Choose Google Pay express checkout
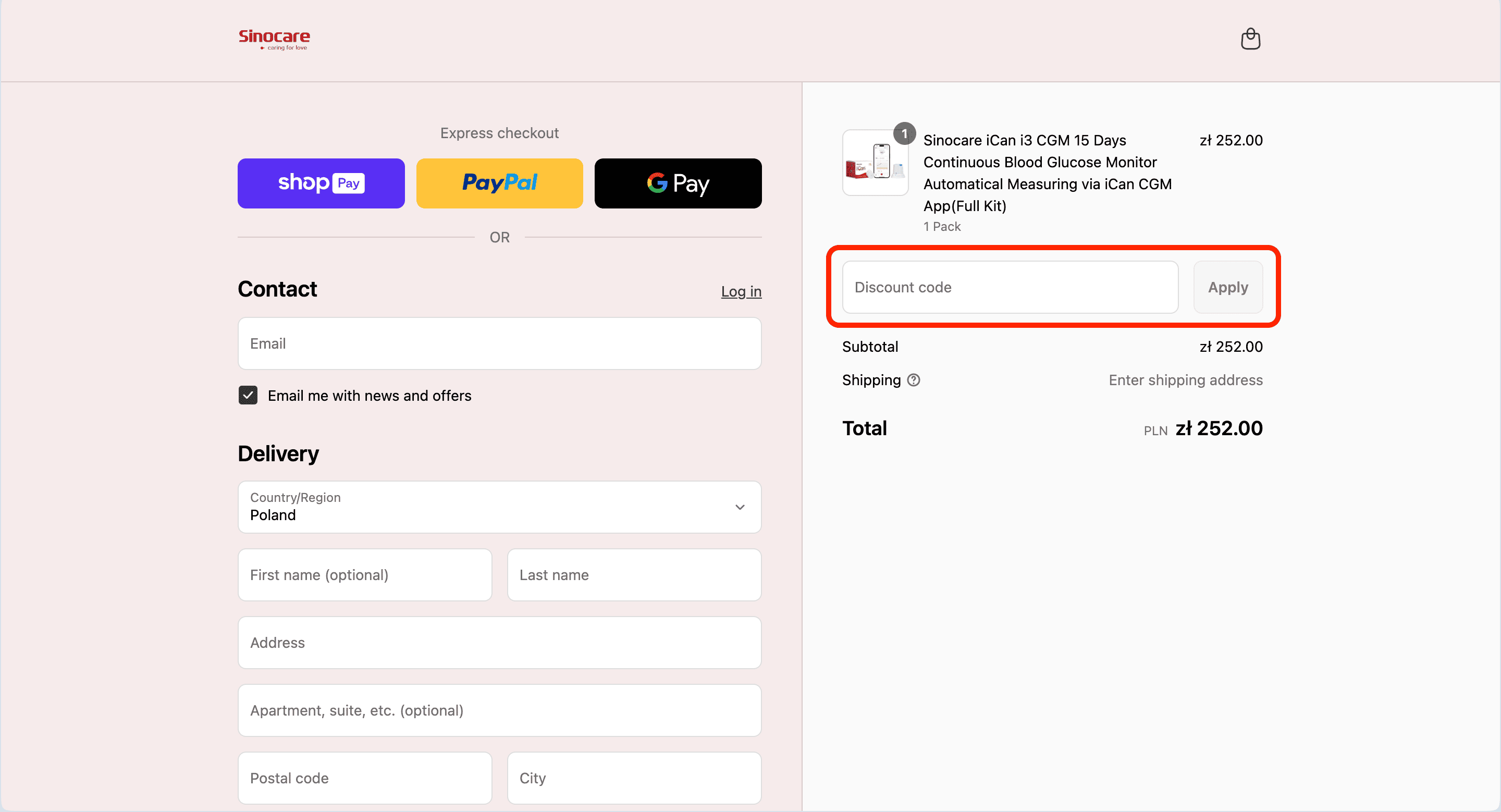 click(678, 183)
